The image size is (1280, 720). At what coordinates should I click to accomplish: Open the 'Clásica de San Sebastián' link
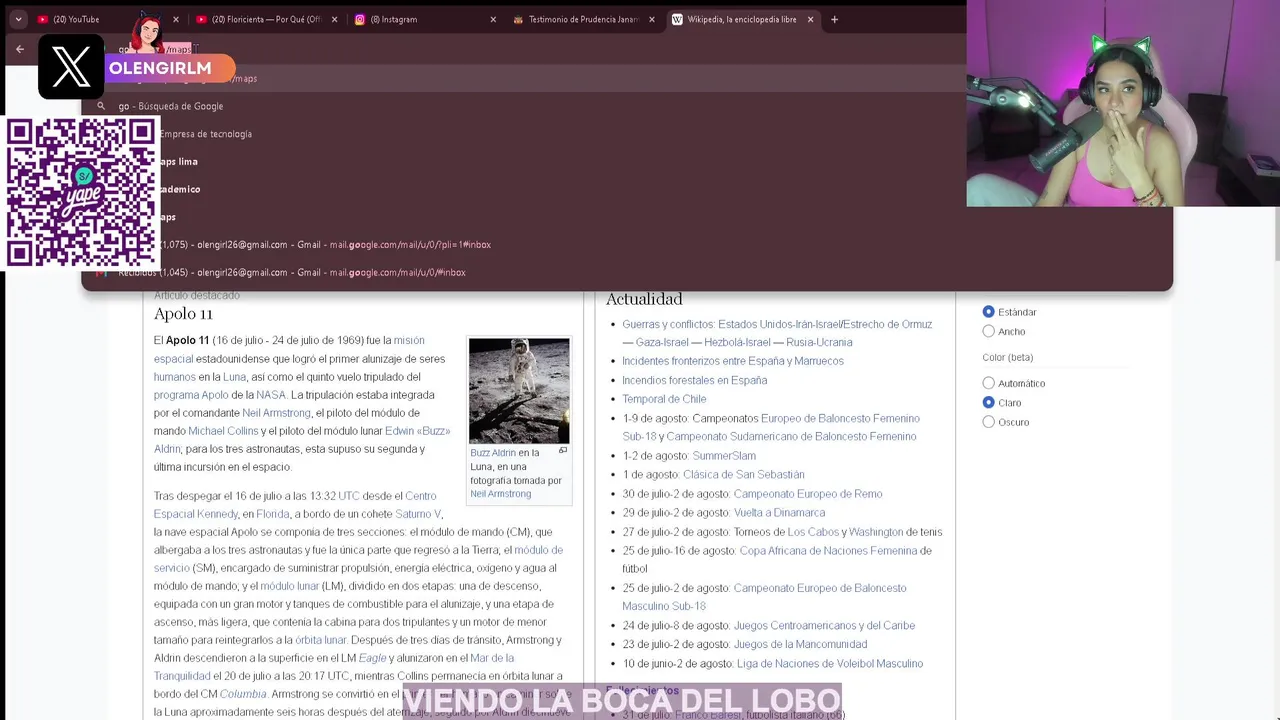(744, 475)
